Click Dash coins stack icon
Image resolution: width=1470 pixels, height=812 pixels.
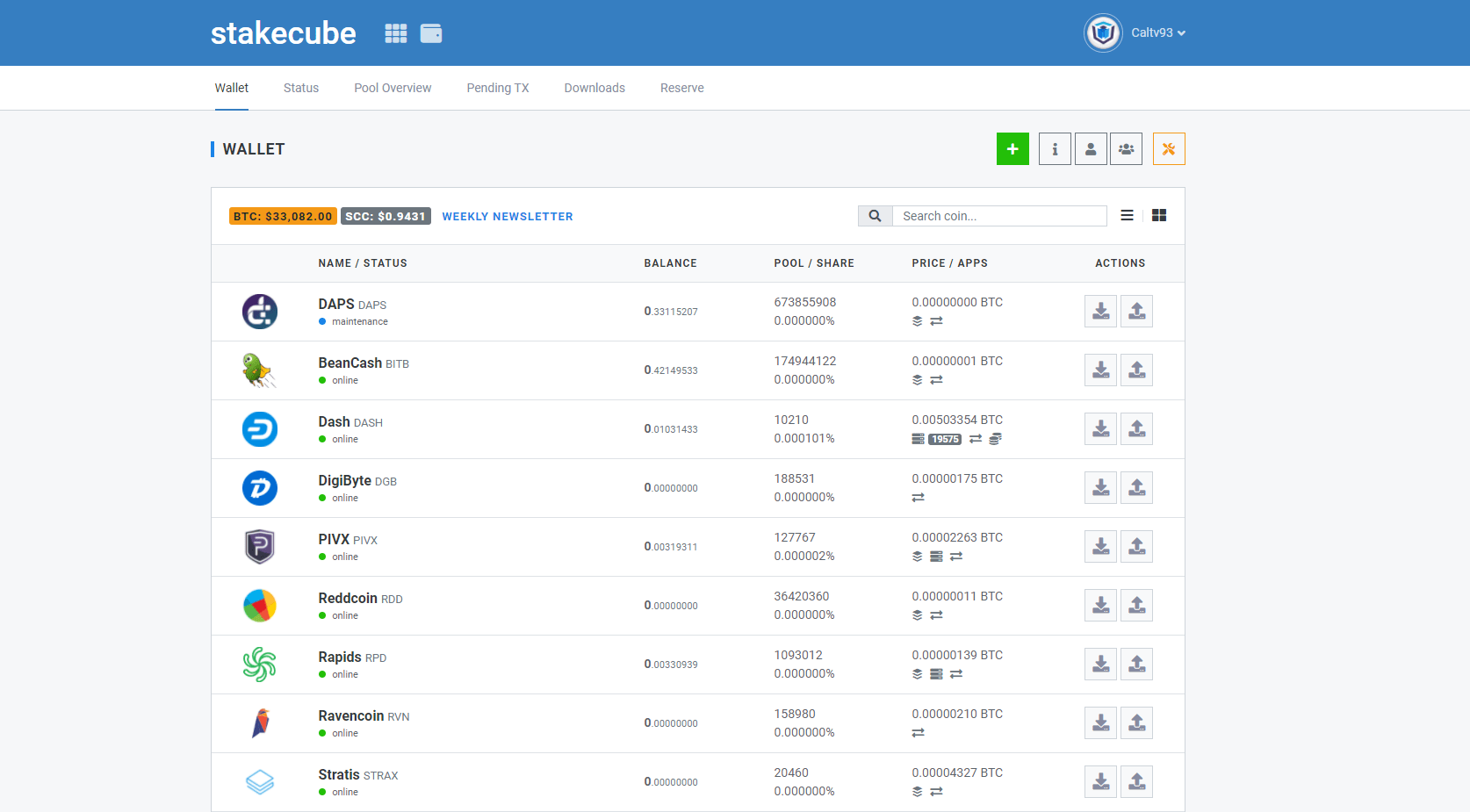[x=995, y=439]
